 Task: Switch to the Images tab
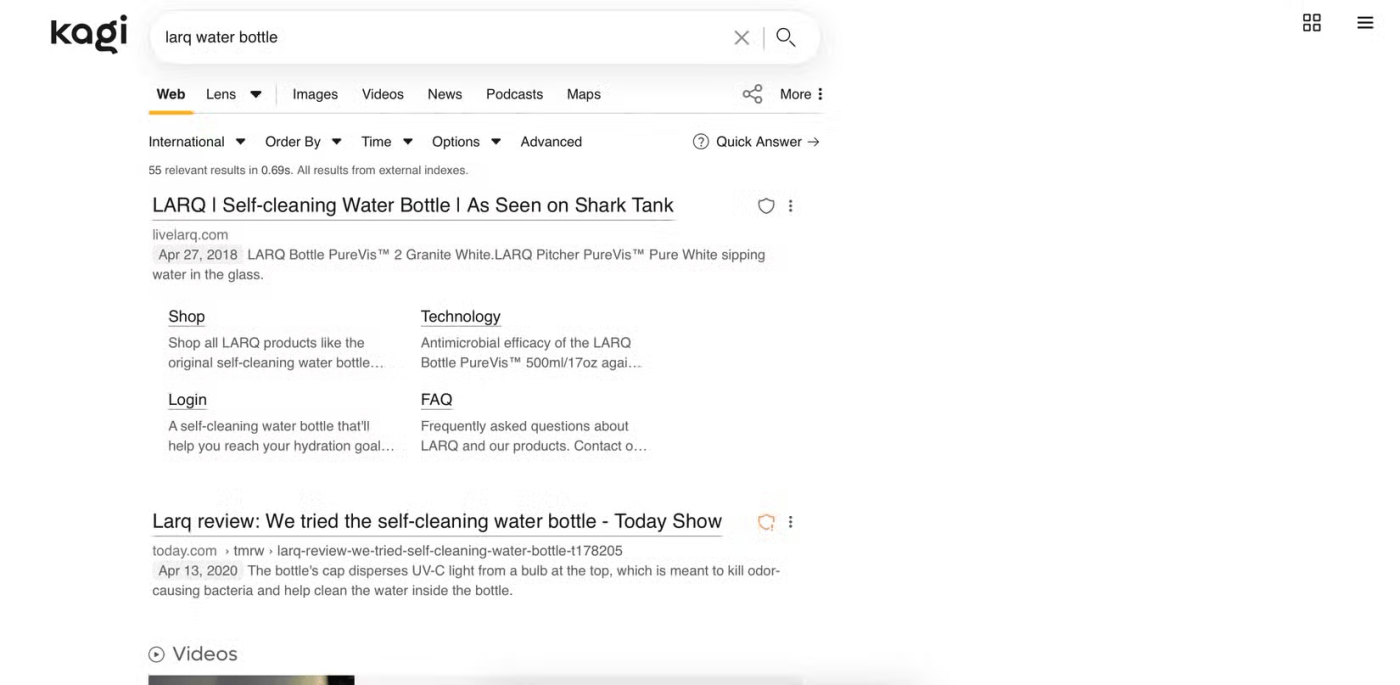[x=315, y=94]
